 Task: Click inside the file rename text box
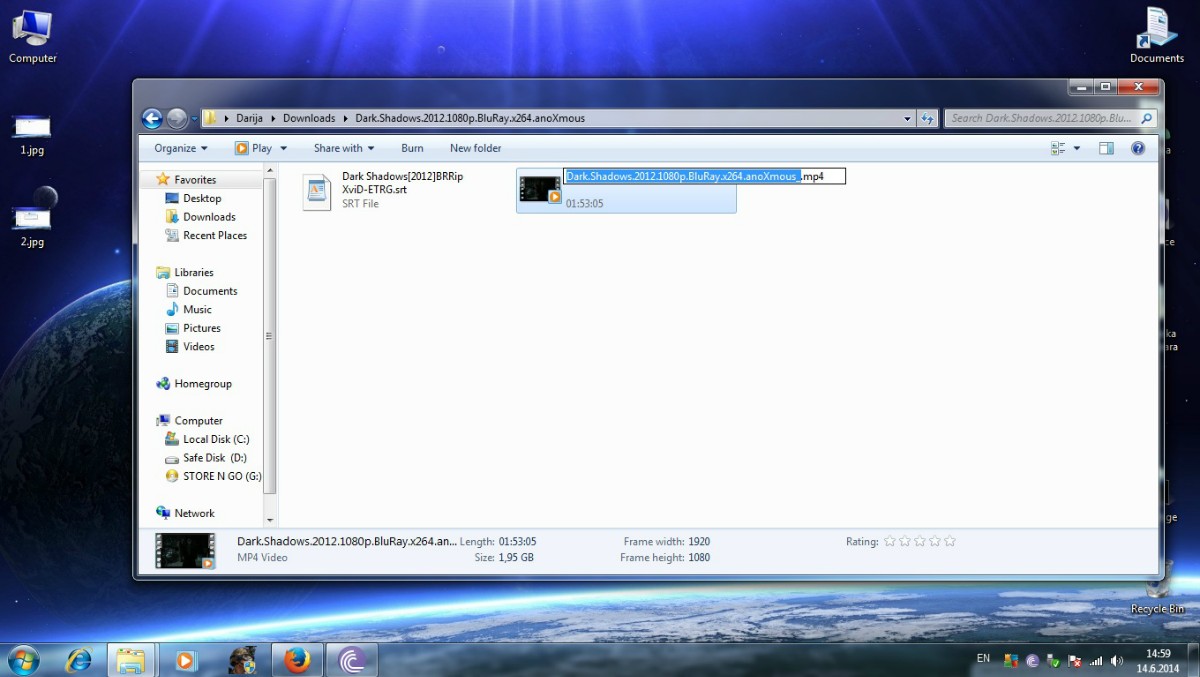[705, 176]
